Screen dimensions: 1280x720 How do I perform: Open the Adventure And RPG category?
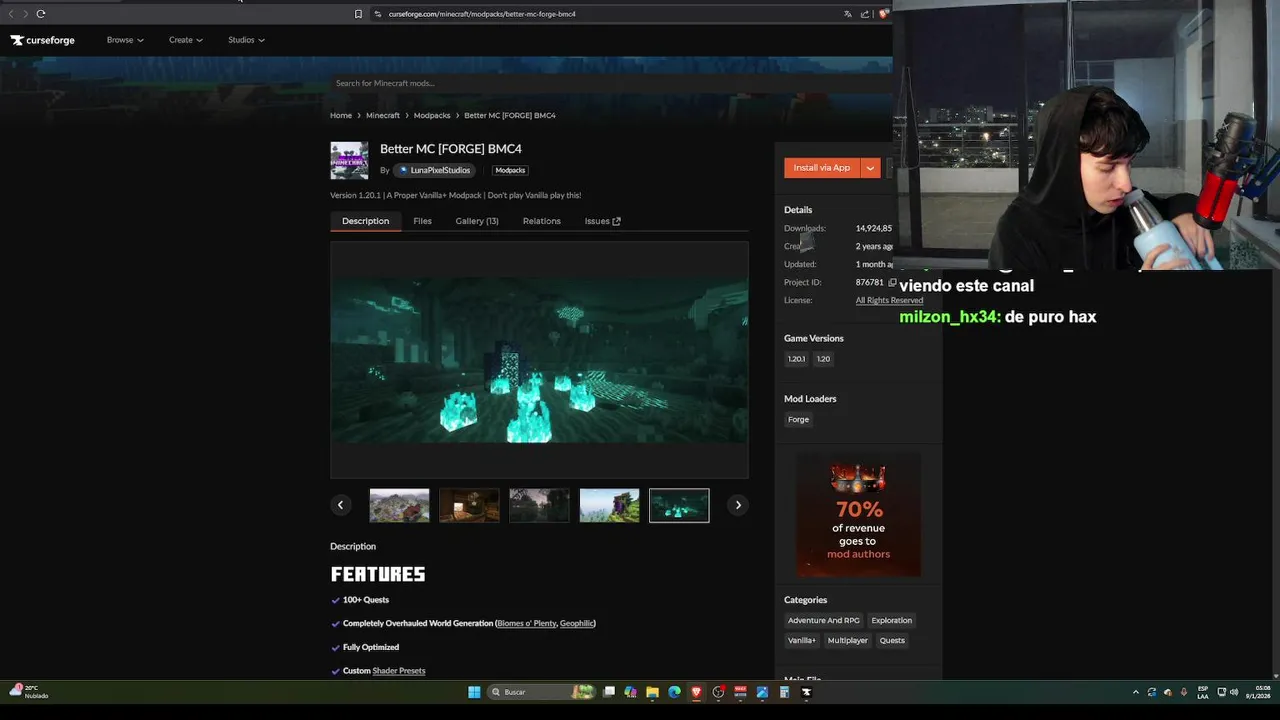824,620
